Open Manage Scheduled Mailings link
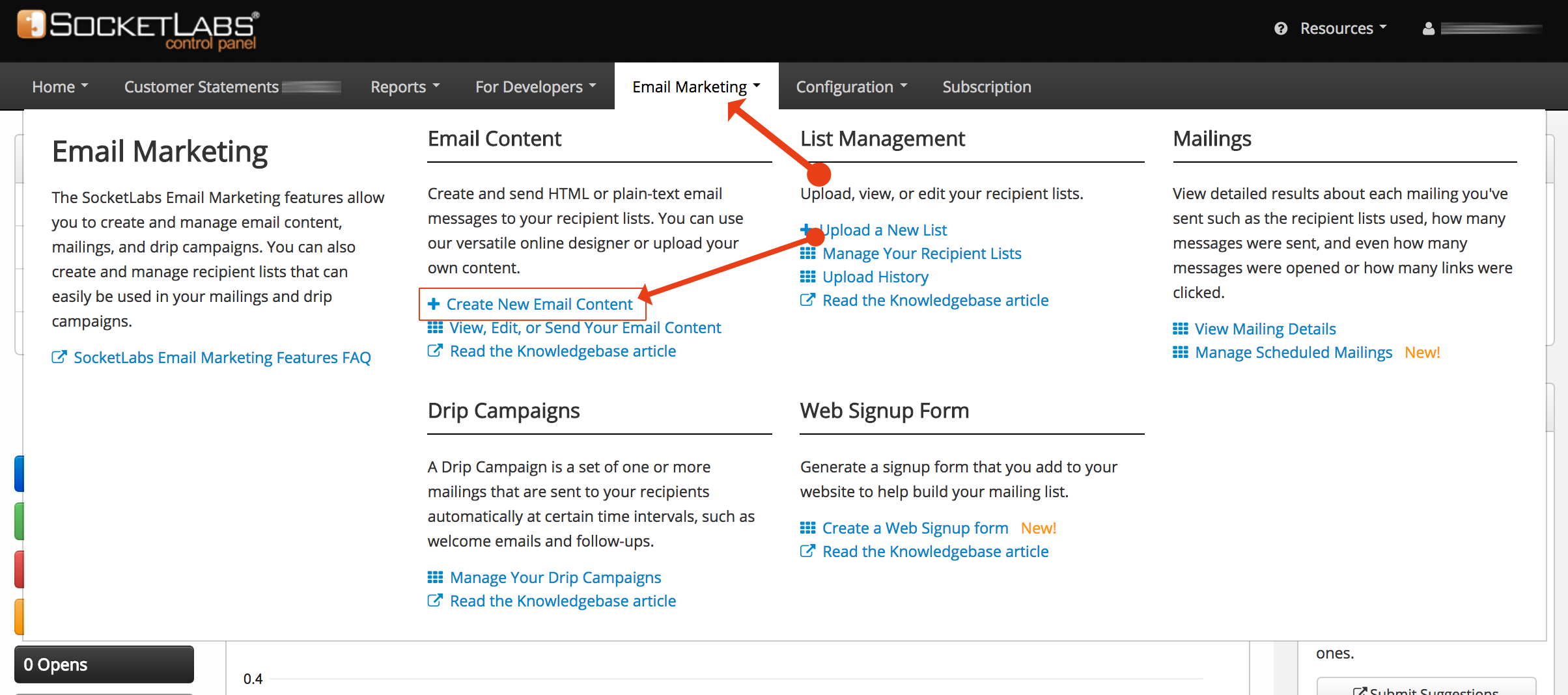This screenshot has width=1568, height=695. coord(1294,352)
